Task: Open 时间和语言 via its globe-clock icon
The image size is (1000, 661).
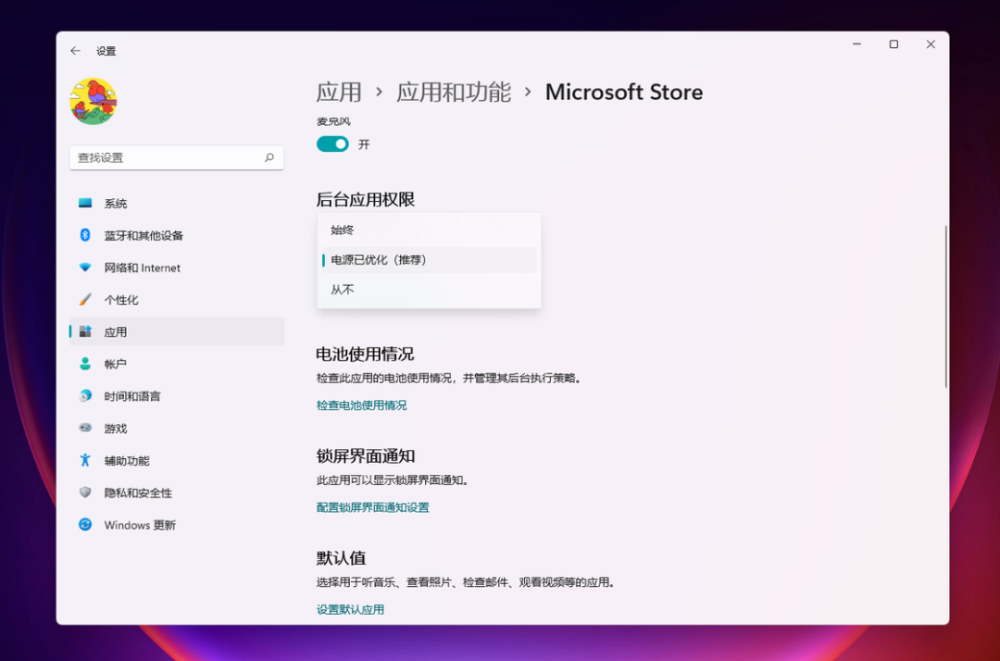Action: 85,396
